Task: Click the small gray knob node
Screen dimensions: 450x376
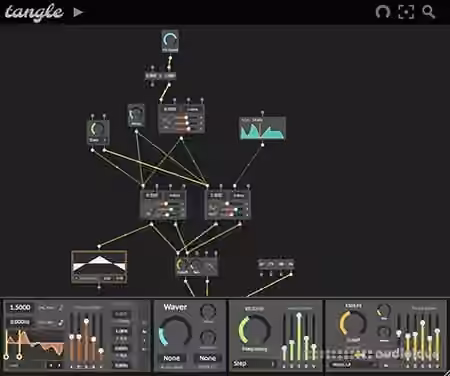Action: pyautogui.click(x=136, y=115)
